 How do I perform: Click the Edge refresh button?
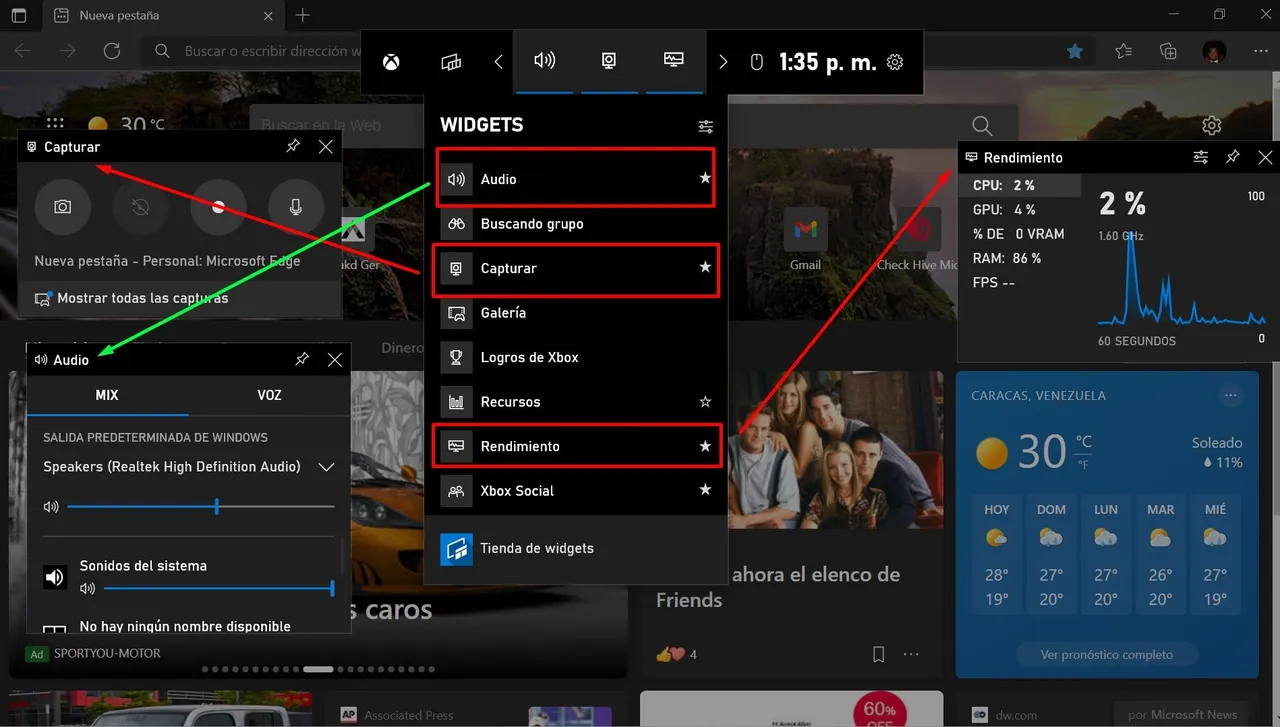point(112,51)
